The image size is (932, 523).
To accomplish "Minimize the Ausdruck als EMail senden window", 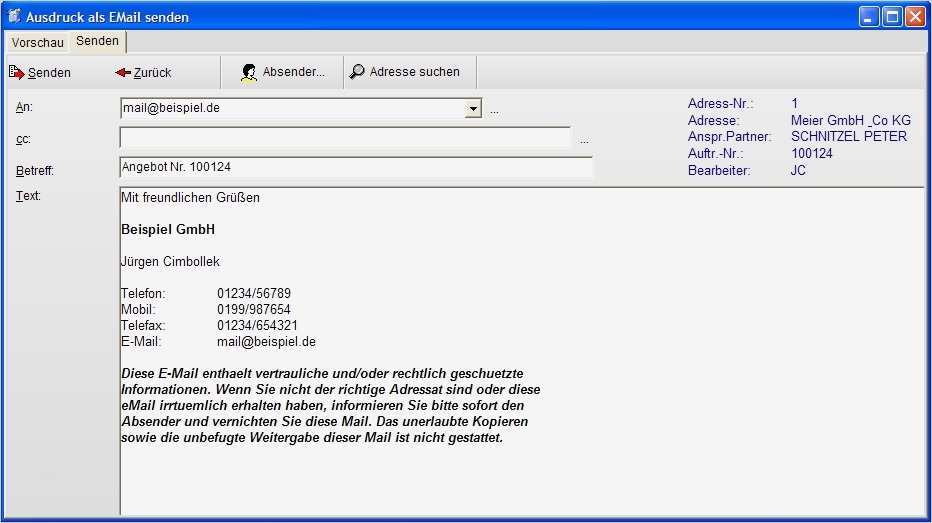I will [x=869, y=17].
